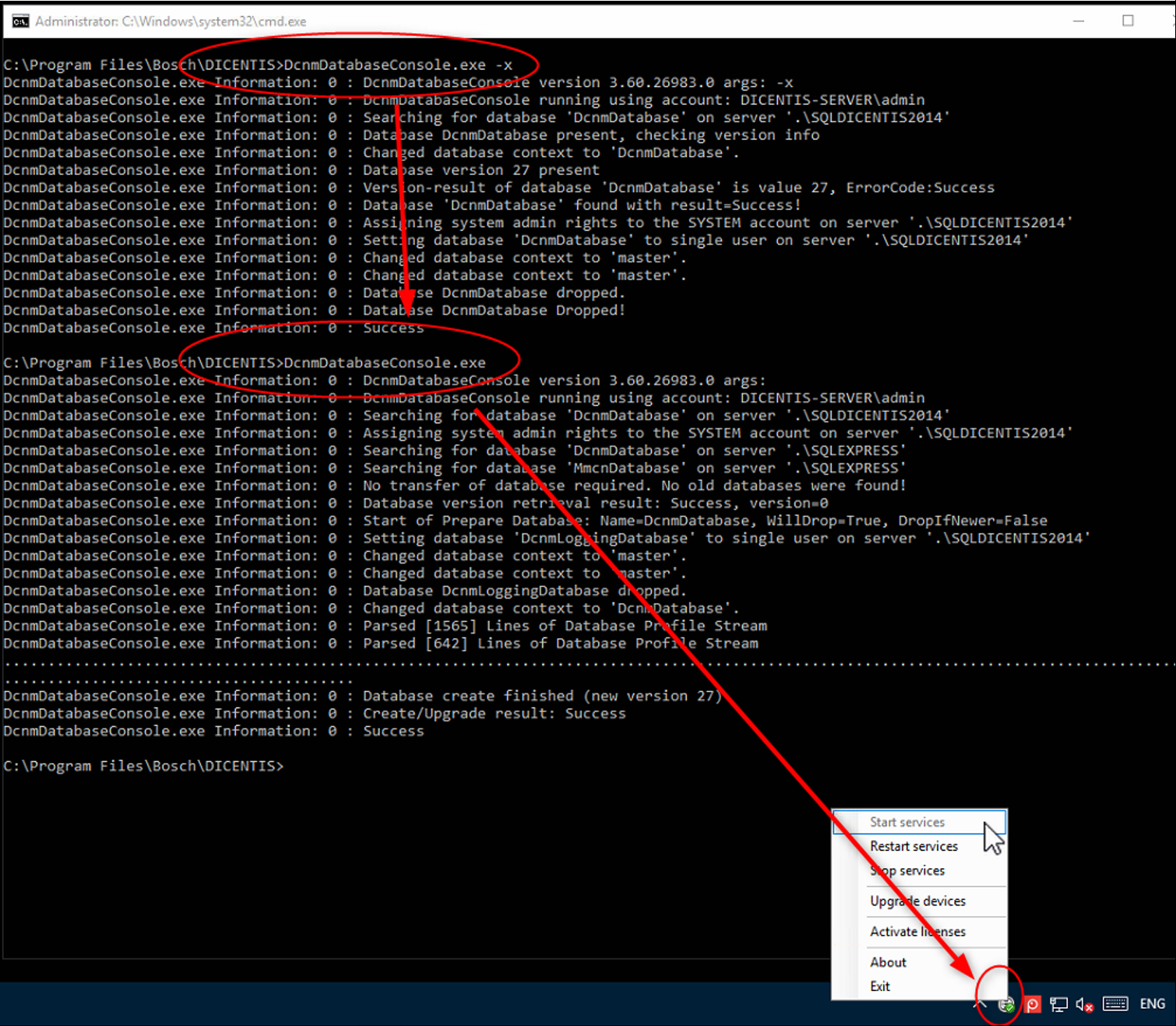
Task: Click 'Database create finished (new version 27)'
Action: [x=543, y=696]
